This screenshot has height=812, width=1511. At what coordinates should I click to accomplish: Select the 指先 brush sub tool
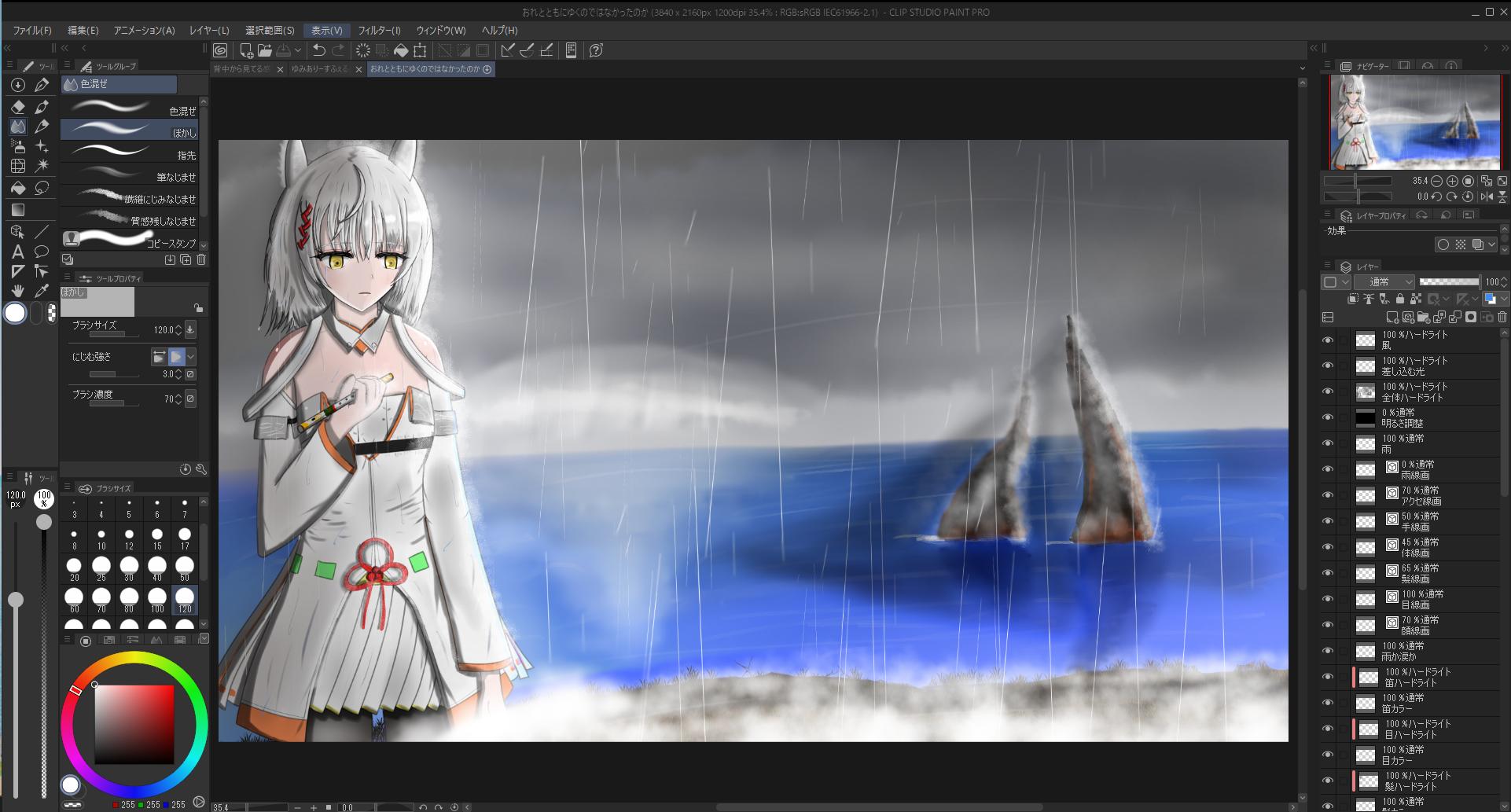tap(130, 152)
